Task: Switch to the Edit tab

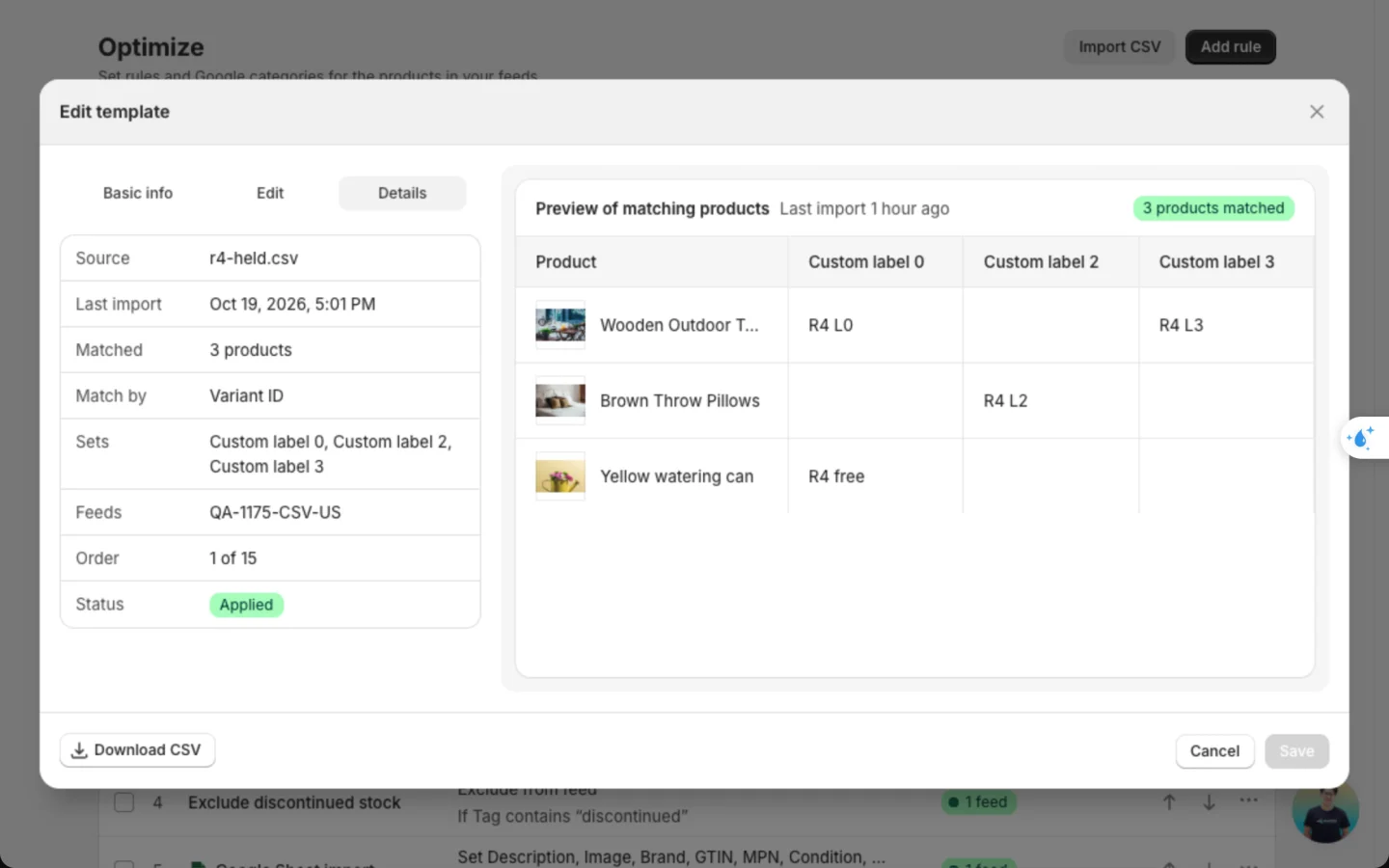Action: [270, 193]
